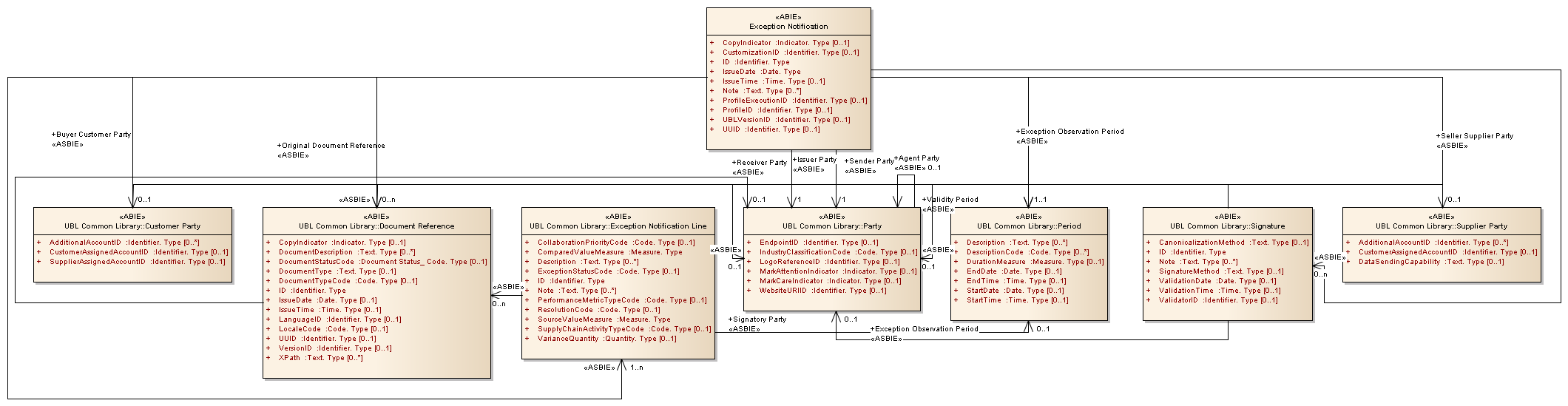Screen dimensions: 1568x406
Task: Click the Customer Party class header
Action: (x=132, y=226)
